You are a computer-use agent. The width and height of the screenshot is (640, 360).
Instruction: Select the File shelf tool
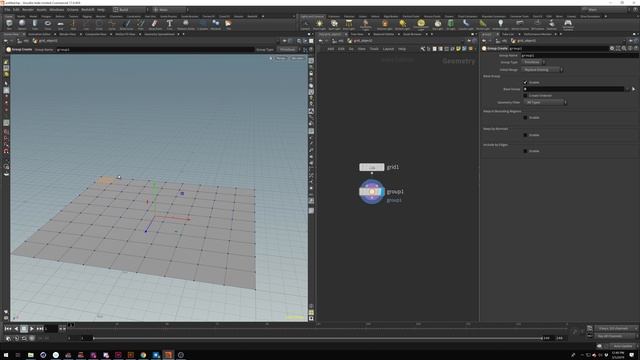point(228,24)
